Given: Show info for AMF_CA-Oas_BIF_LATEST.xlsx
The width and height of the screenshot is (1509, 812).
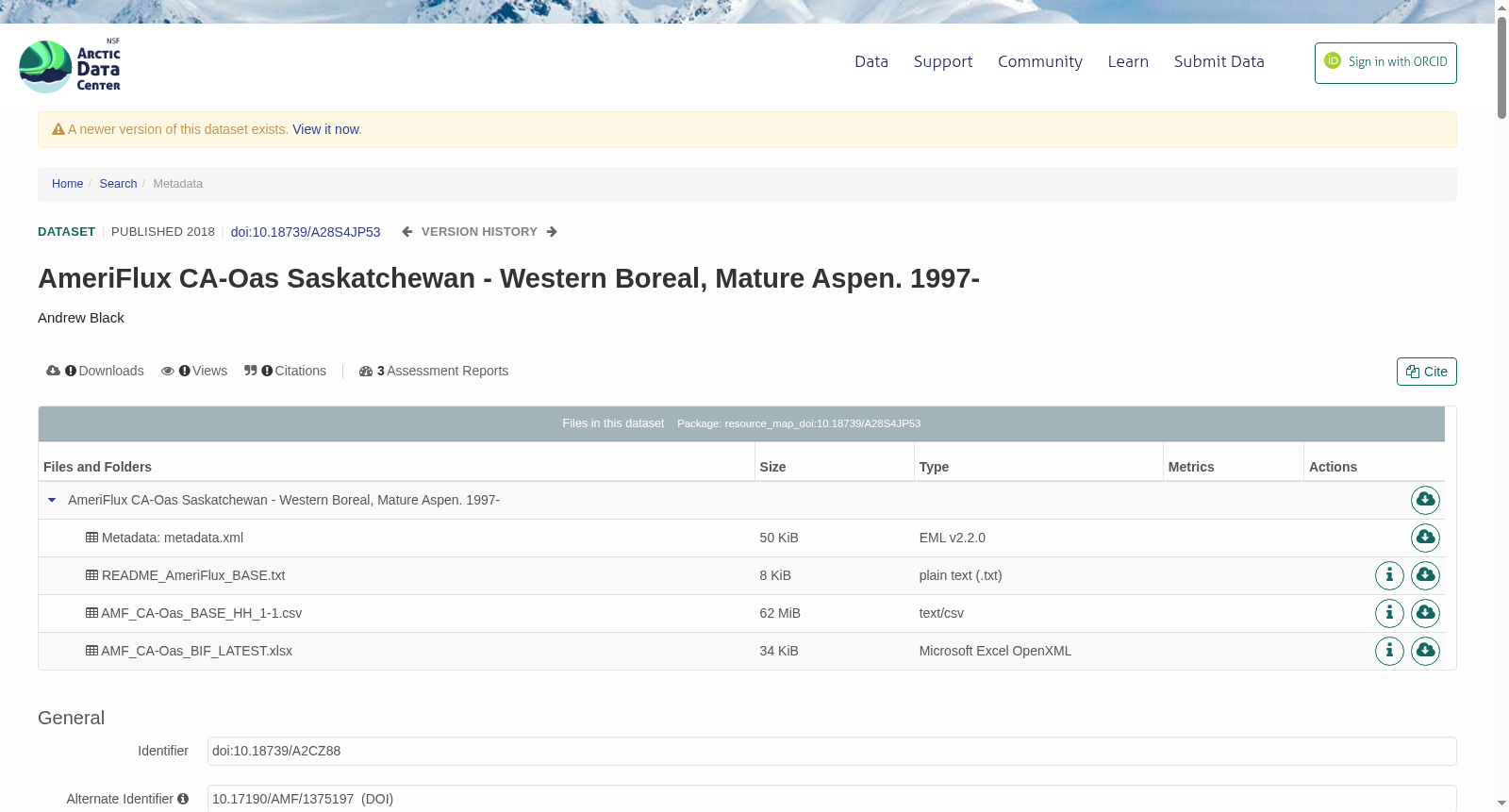Looking at the screenshot, I should (x=1389, y=651).
